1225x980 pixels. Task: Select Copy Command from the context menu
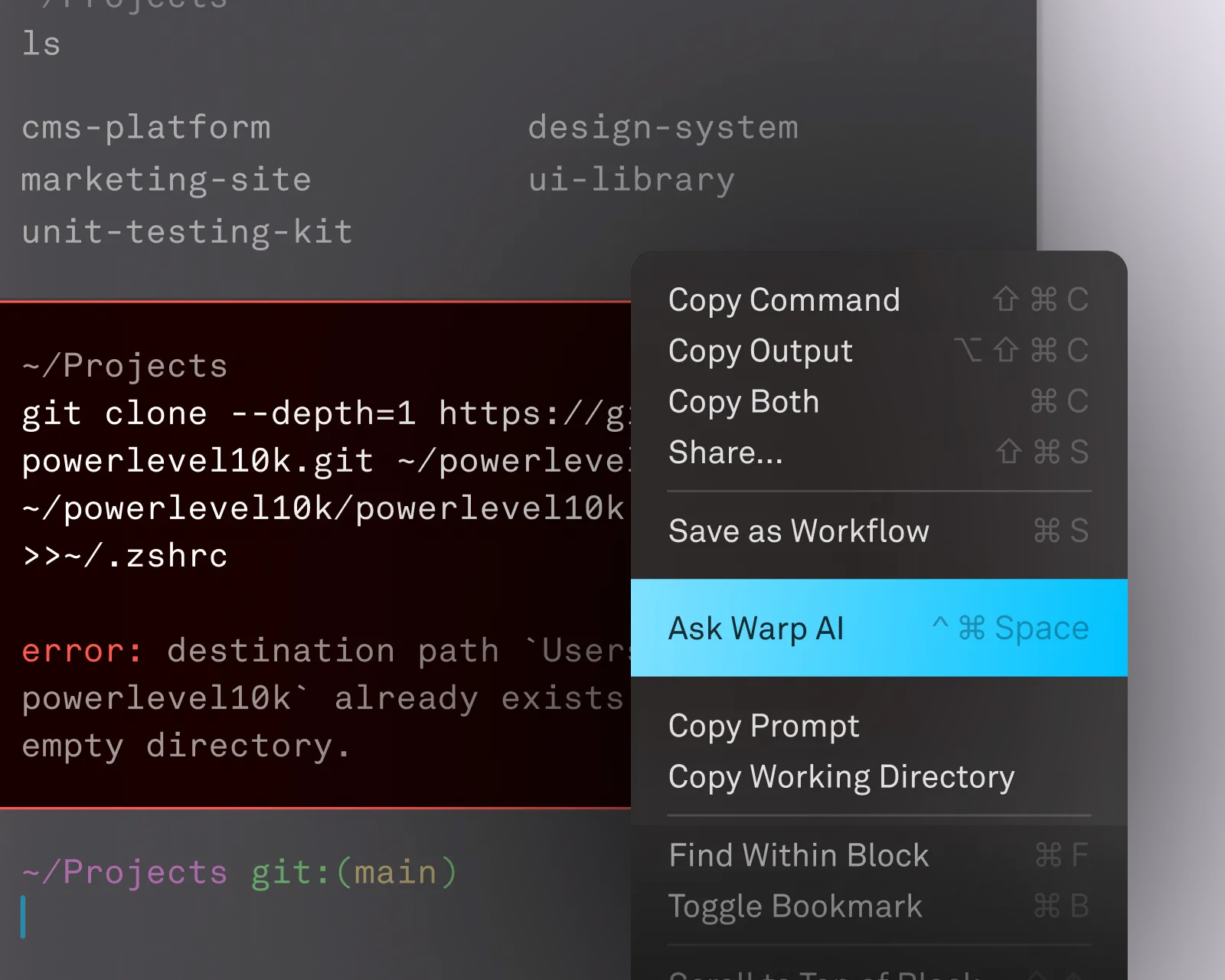(x=783, y=300)
